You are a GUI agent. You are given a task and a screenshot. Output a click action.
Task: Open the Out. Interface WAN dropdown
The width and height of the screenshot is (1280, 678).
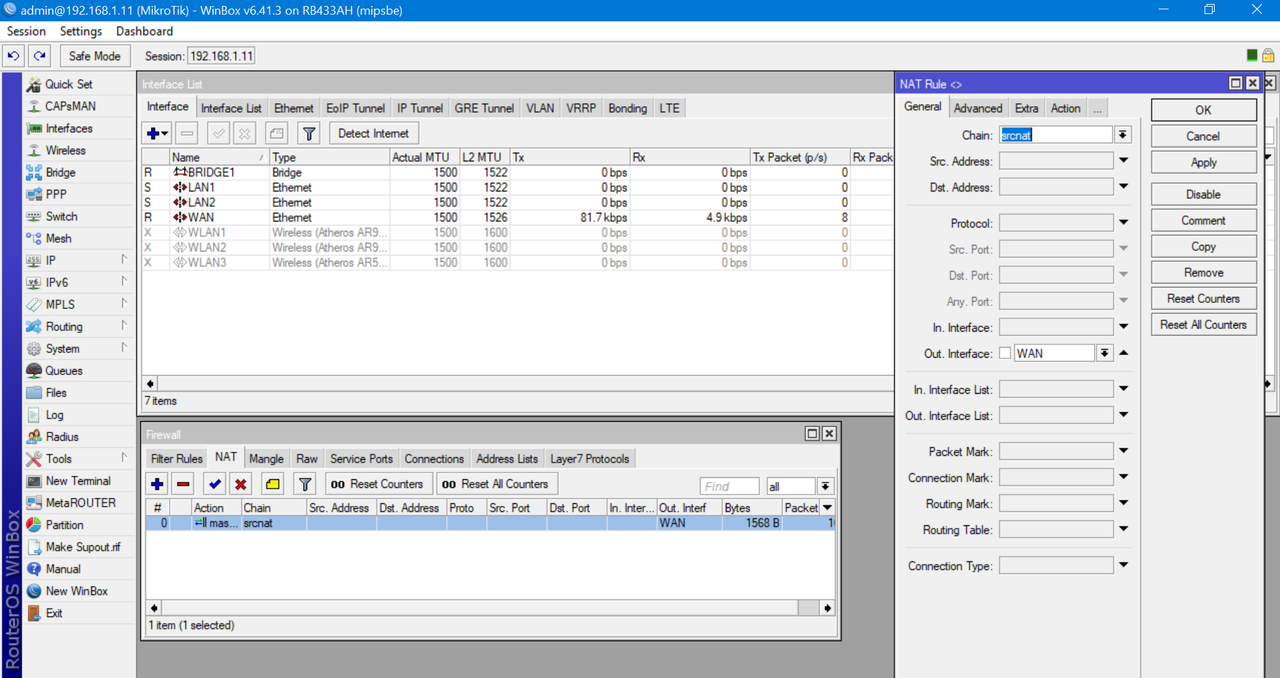tap(1104, 353)
